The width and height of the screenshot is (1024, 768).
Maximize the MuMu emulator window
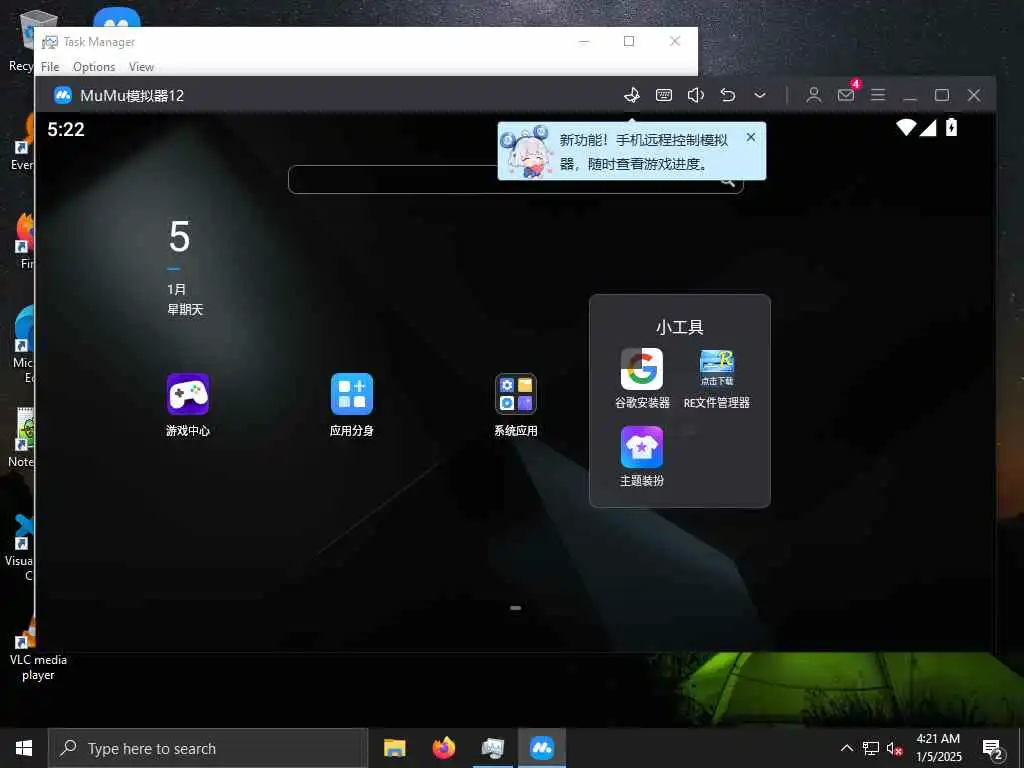tap(942, 95)
